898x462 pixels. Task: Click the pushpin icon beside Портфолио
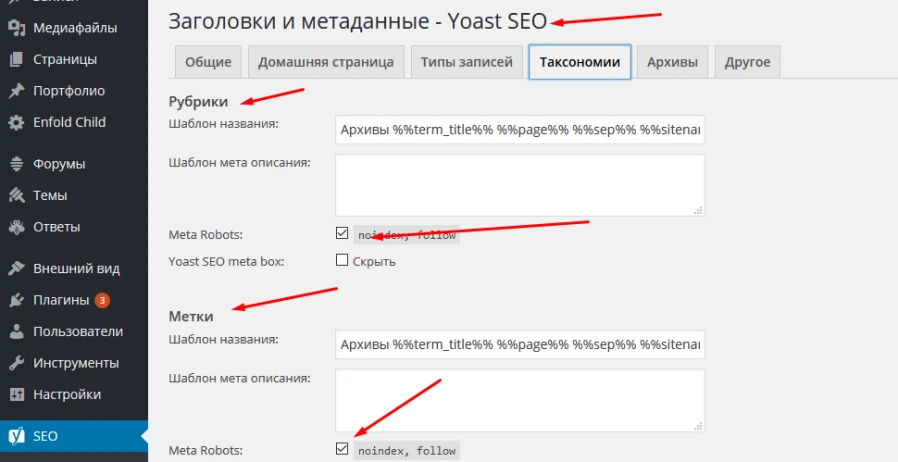coord(17,90)
